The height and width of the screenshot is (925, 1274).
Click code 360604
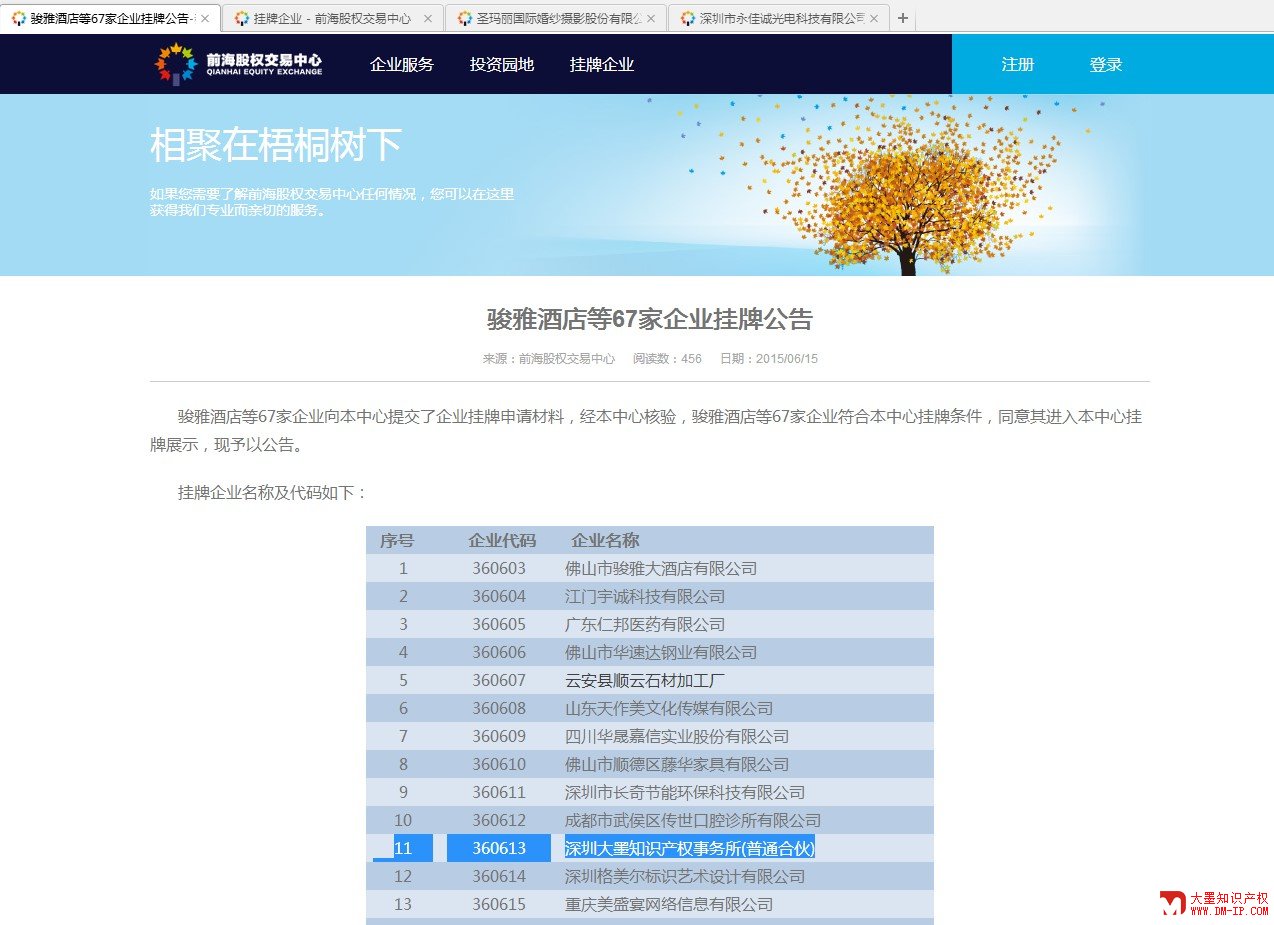pyautogui.click(x=499, y=596)
